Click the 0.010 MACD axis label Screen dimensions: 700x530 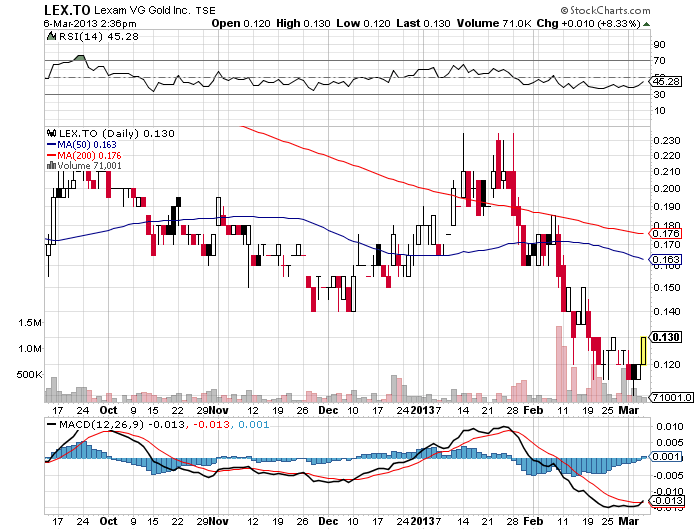pos(669,427)
